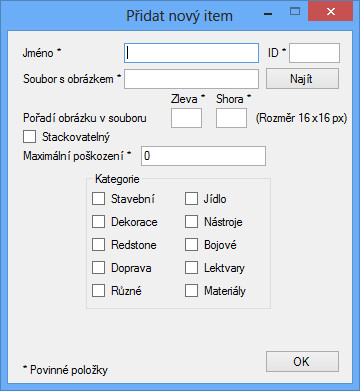This screenshot has height=391, width=360.
Task: Check the Bojové category
Action: click(x=191, y=245)
